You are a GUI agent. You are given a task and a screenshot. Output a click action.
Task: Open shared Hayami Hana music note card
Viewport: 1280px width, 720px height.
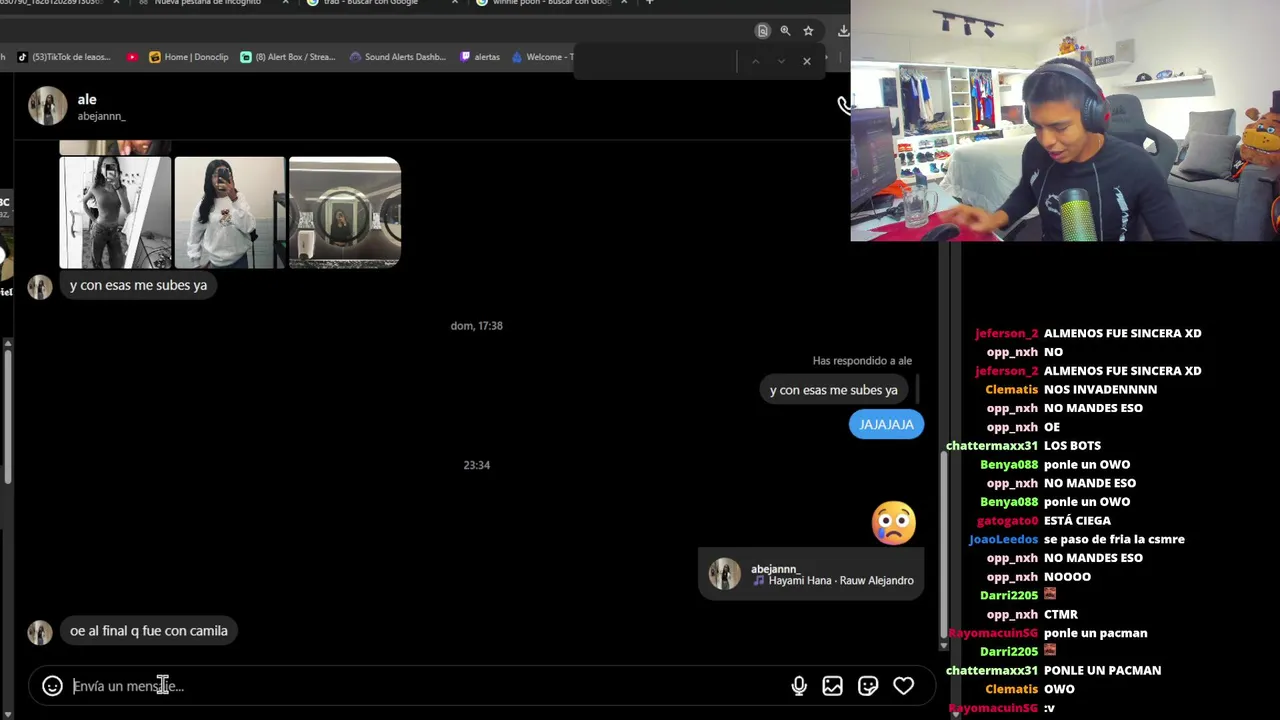click(810, 574)
